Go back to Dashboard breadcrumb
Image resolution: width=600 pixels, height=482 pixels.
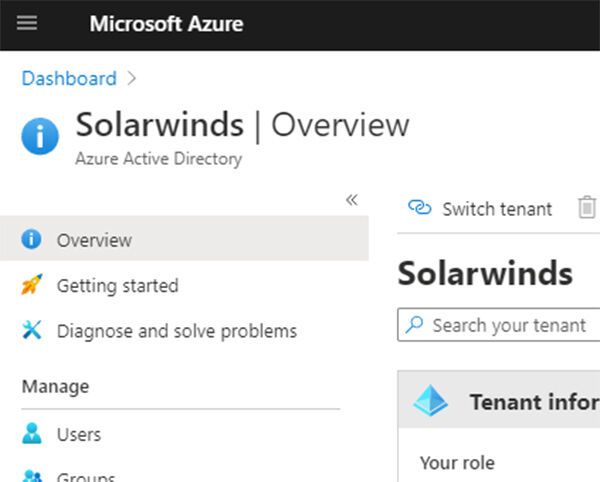click(69, 78)
